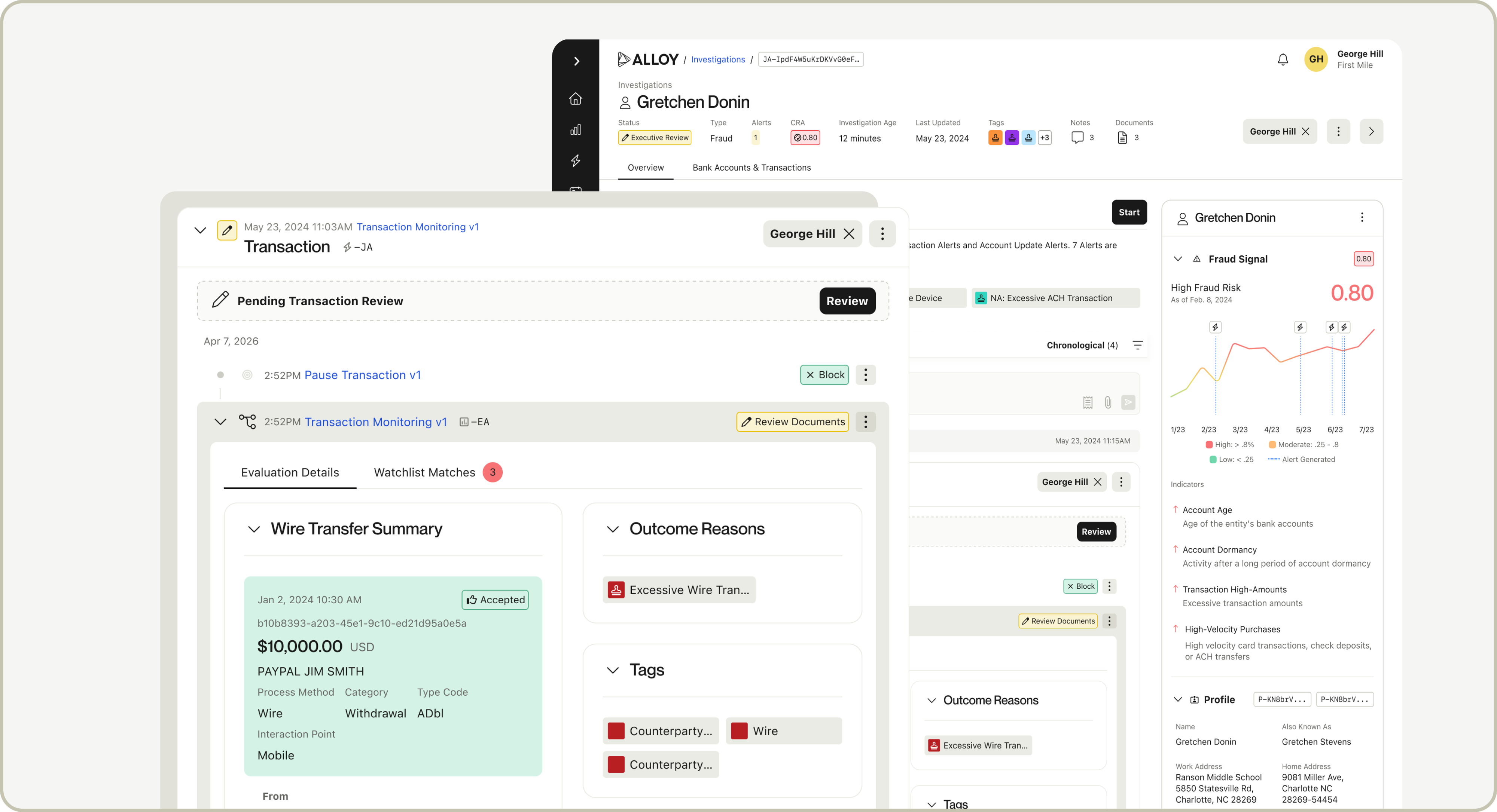Click the red Wire tag swatch
1497x812 pixels.
739,731
